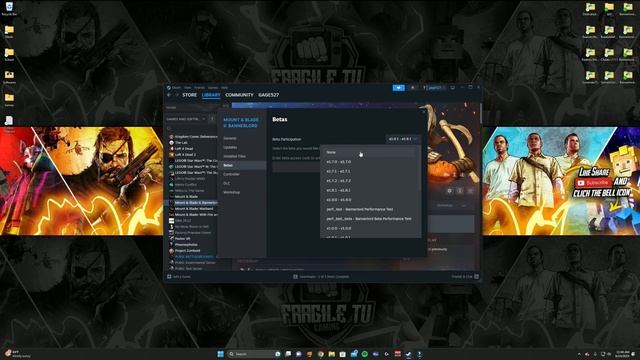Open the Help menu in Steam
This screenshot has width=640, height=360.
[x=224, y=87]
